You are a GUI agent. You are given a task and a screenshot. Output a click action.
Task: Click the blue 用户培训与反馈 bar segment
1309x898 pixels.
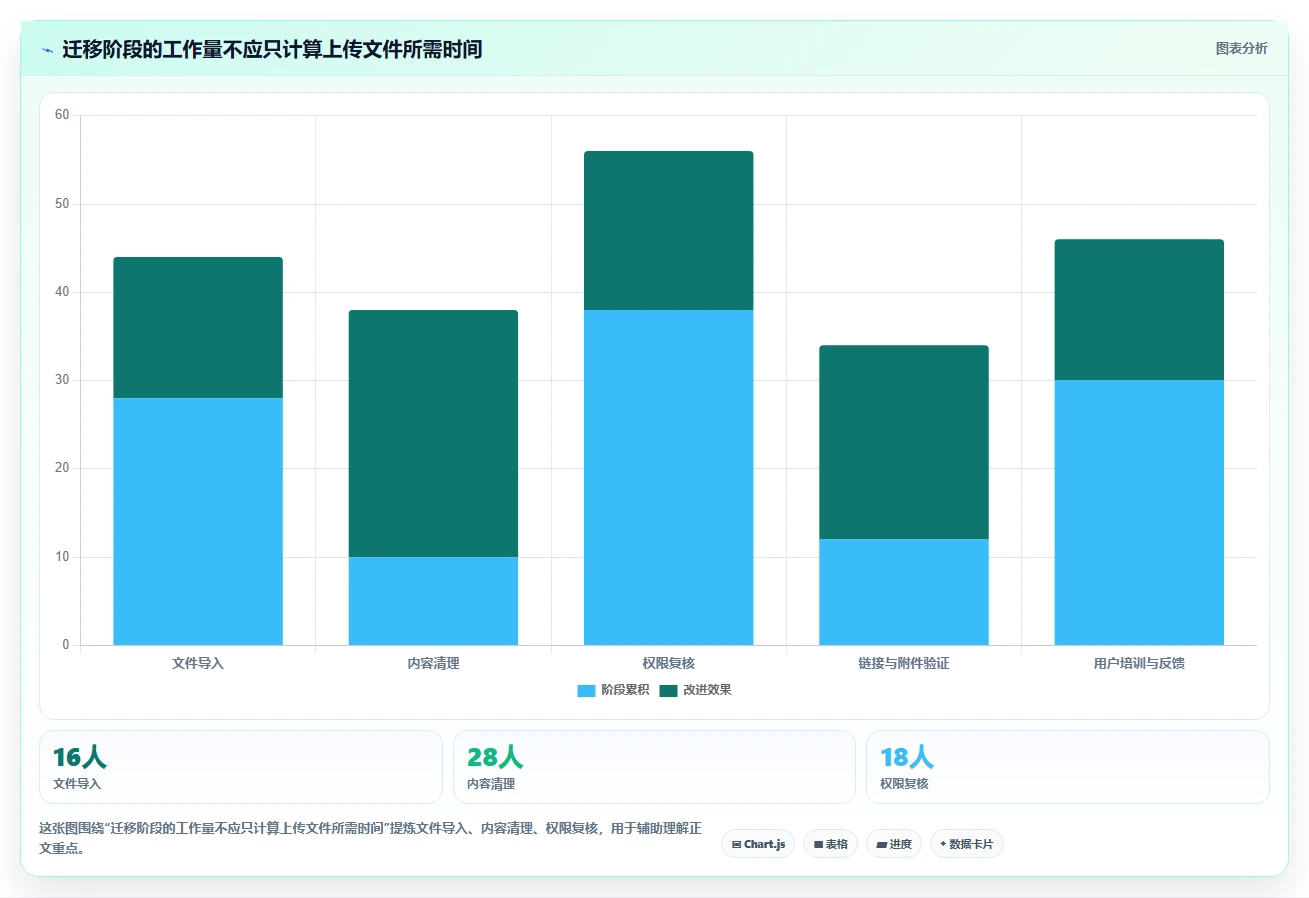(x=1139, y=512)
